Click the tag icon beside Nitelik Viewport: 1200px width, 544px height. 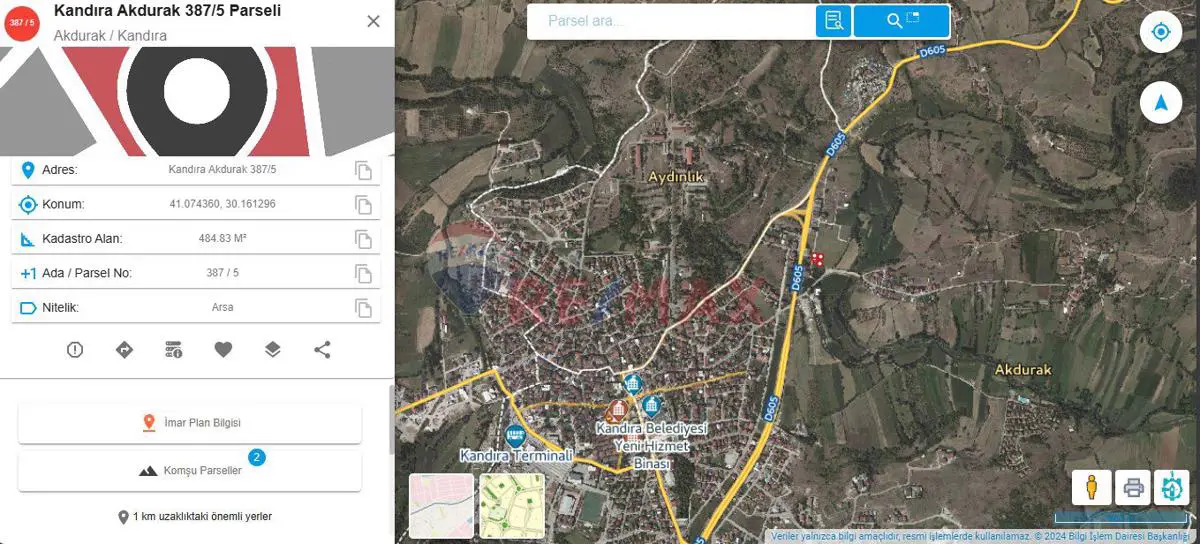click(28, 307)
